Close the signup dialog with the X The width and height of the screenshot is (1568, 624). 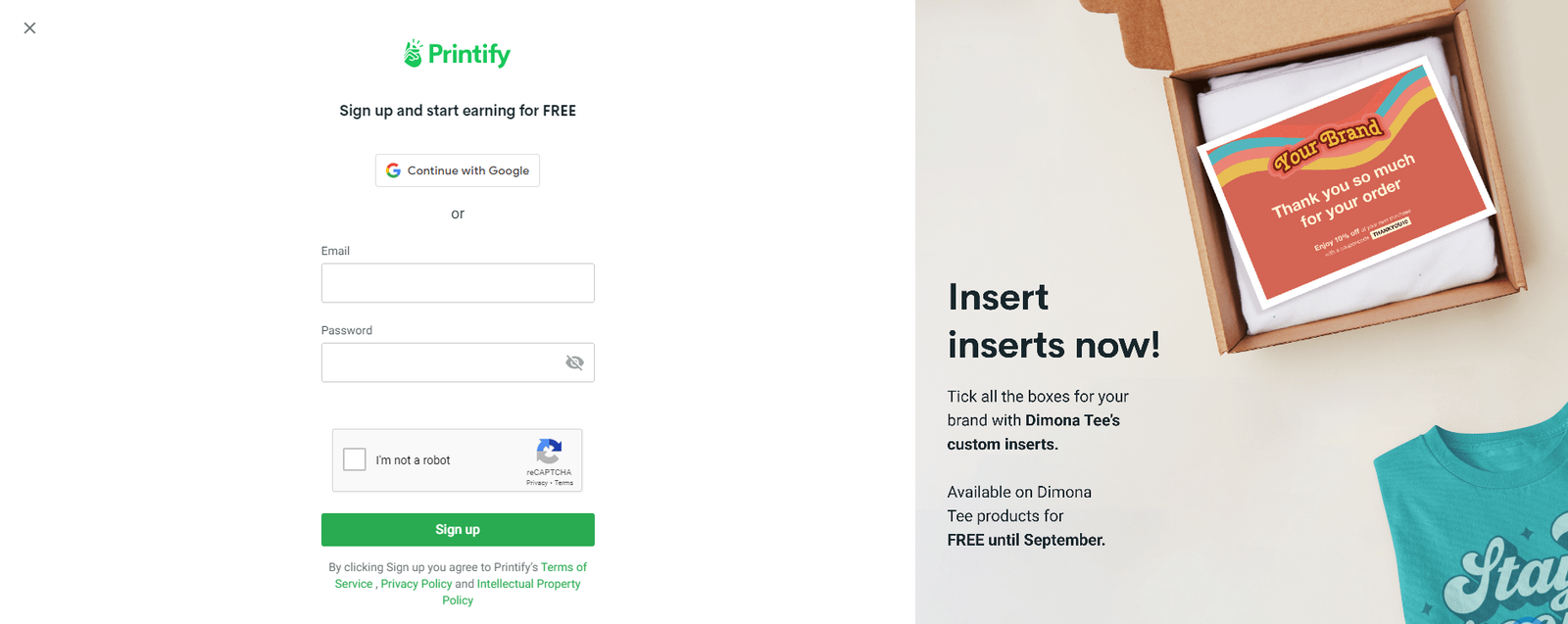click(28, 27)
